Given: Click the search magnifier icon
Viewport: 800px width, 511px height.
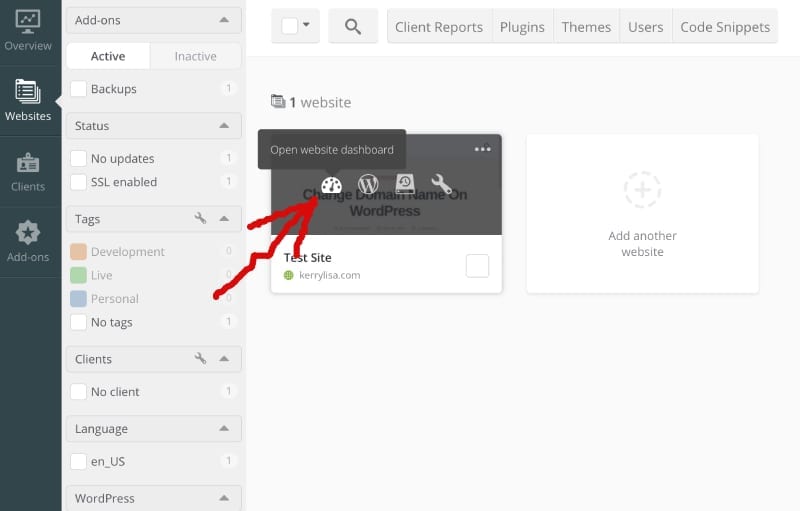Looking at the screenshot, I should (x=353, y=27).
